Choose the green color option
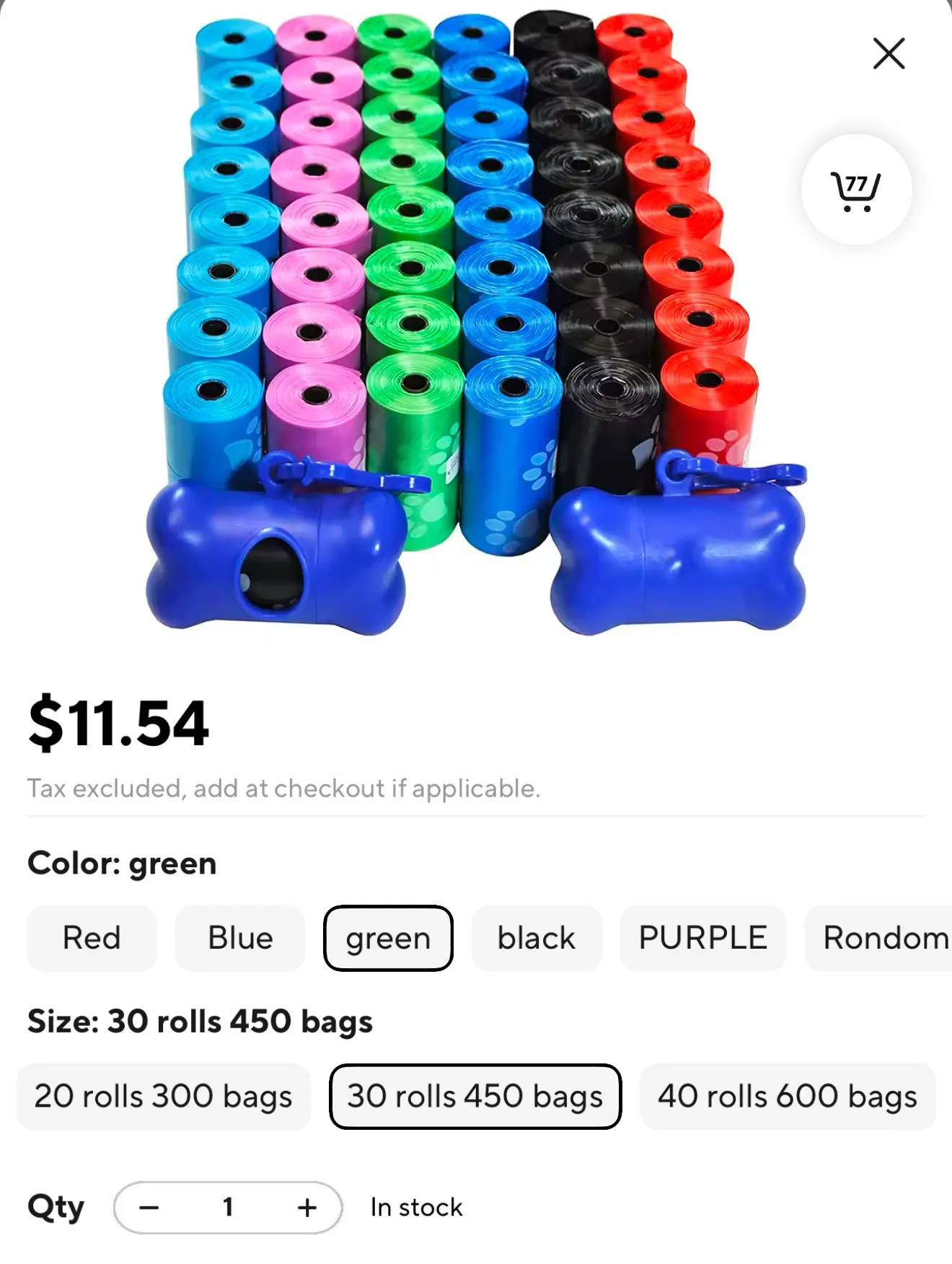 click(388, 938)
